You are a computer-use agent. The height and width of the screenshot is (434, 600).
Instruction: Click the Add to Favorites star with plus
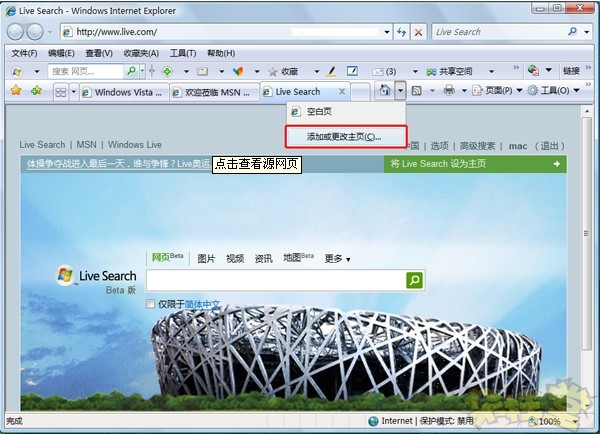(36, 91)
